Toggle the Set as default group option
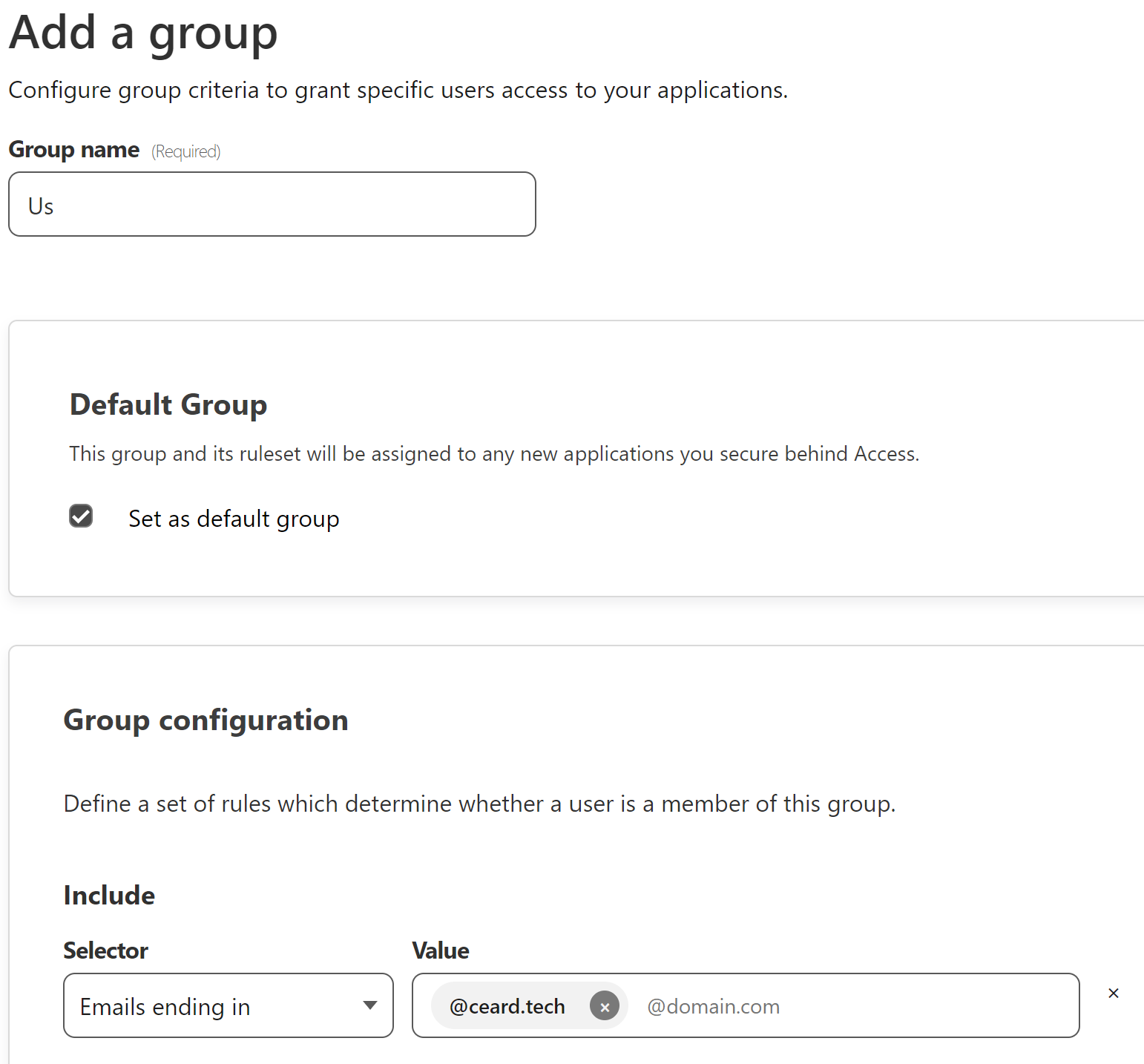This screenshot has width=1144, height=1064. (81, 516)
